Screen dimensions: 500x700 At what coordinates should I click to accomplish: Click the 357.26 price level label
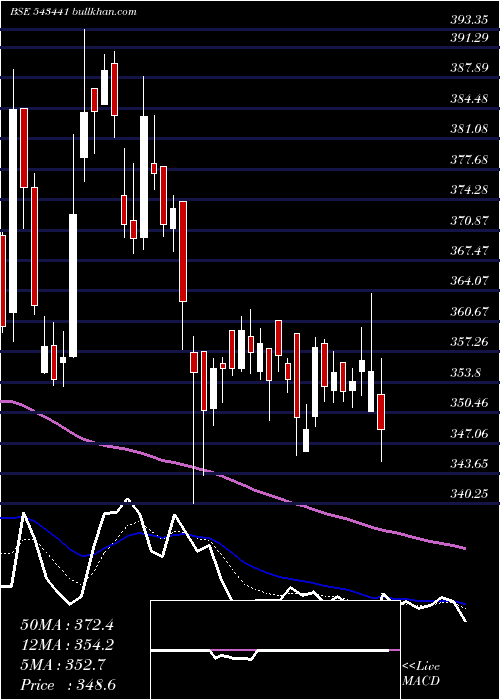469,342
